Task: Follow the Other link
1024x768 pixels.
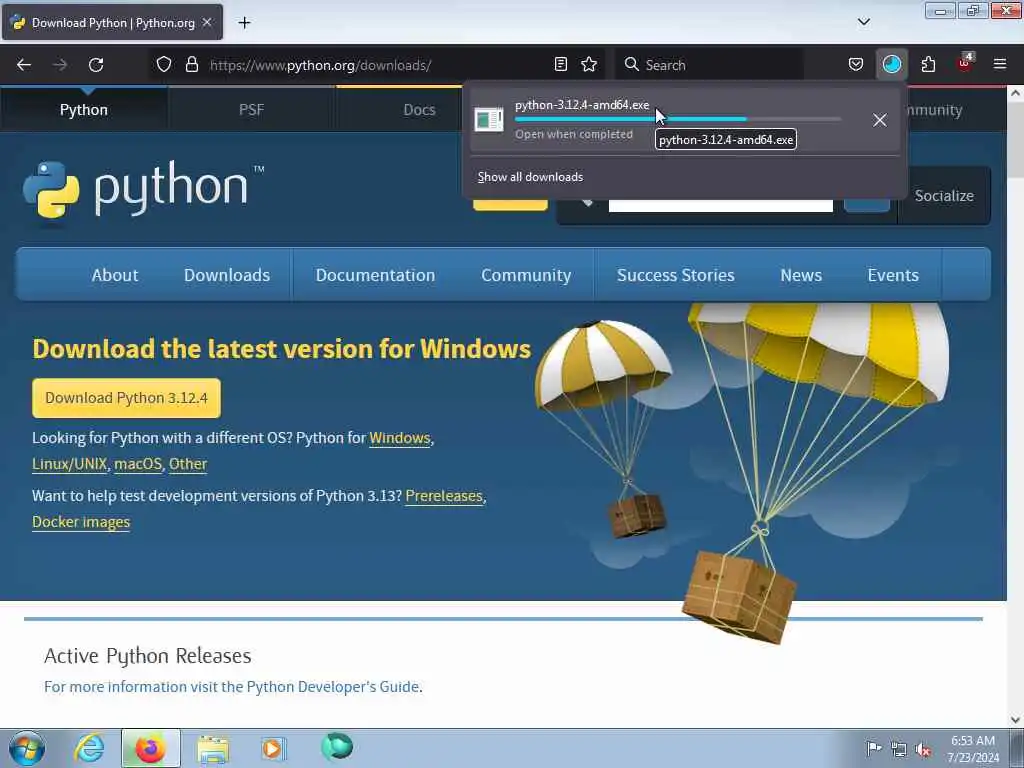Action: click(188, 464)
